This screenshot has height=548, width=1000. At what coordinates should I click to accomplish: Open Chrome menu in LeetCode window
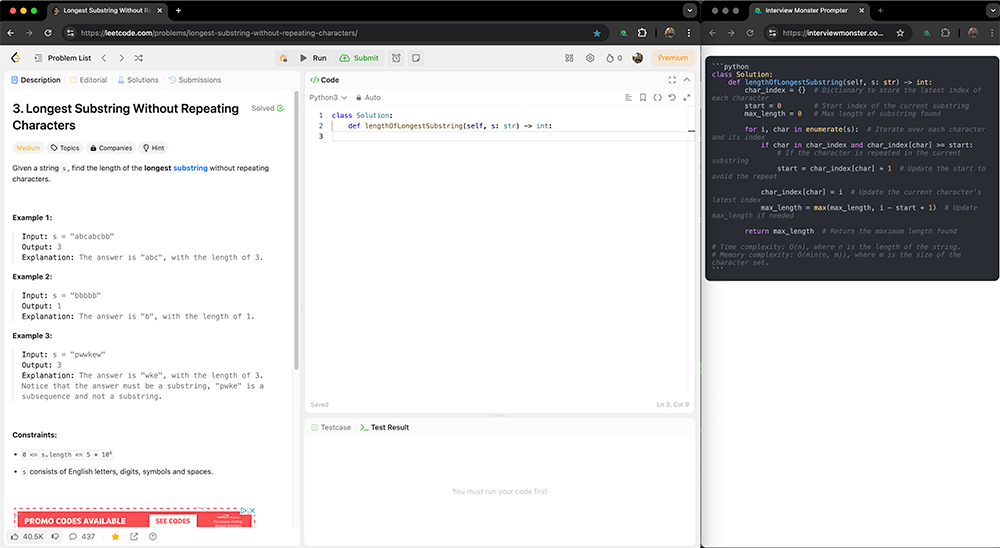(x=689, y=33)
